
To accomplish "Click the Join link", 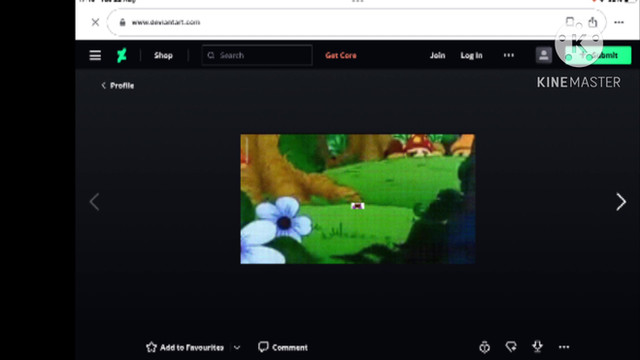I will [x=437, y=55].
